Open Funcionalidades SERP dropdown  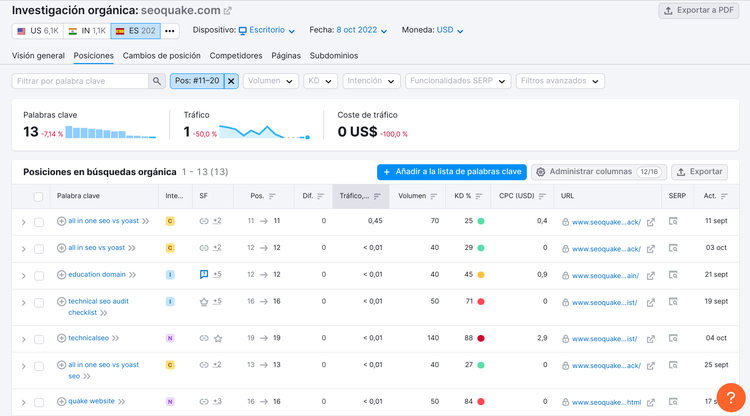458,81
